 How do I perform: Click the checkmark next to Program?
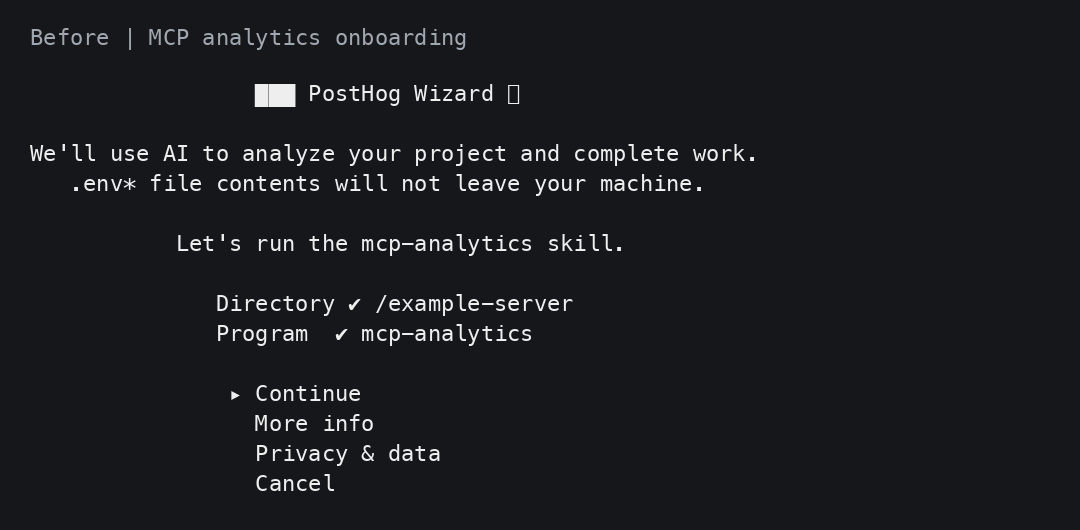341,334
